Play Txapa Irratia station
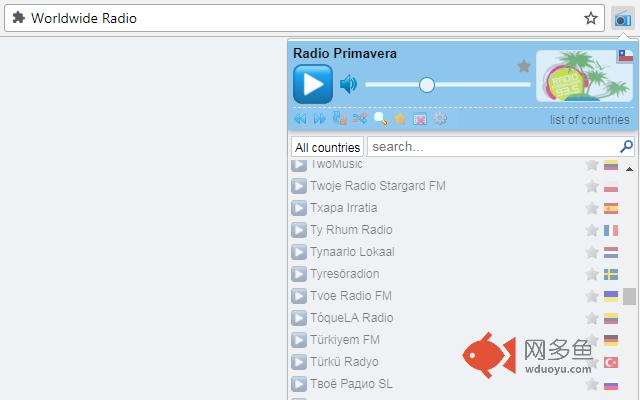The width and height of the screenshot is (640, 400). (x=299, y=208)
